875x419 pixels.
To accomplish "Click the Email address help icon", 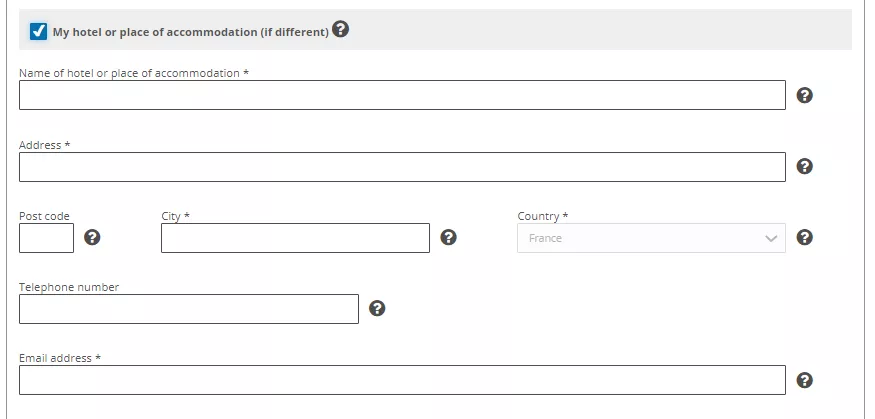I will point(804,380).
